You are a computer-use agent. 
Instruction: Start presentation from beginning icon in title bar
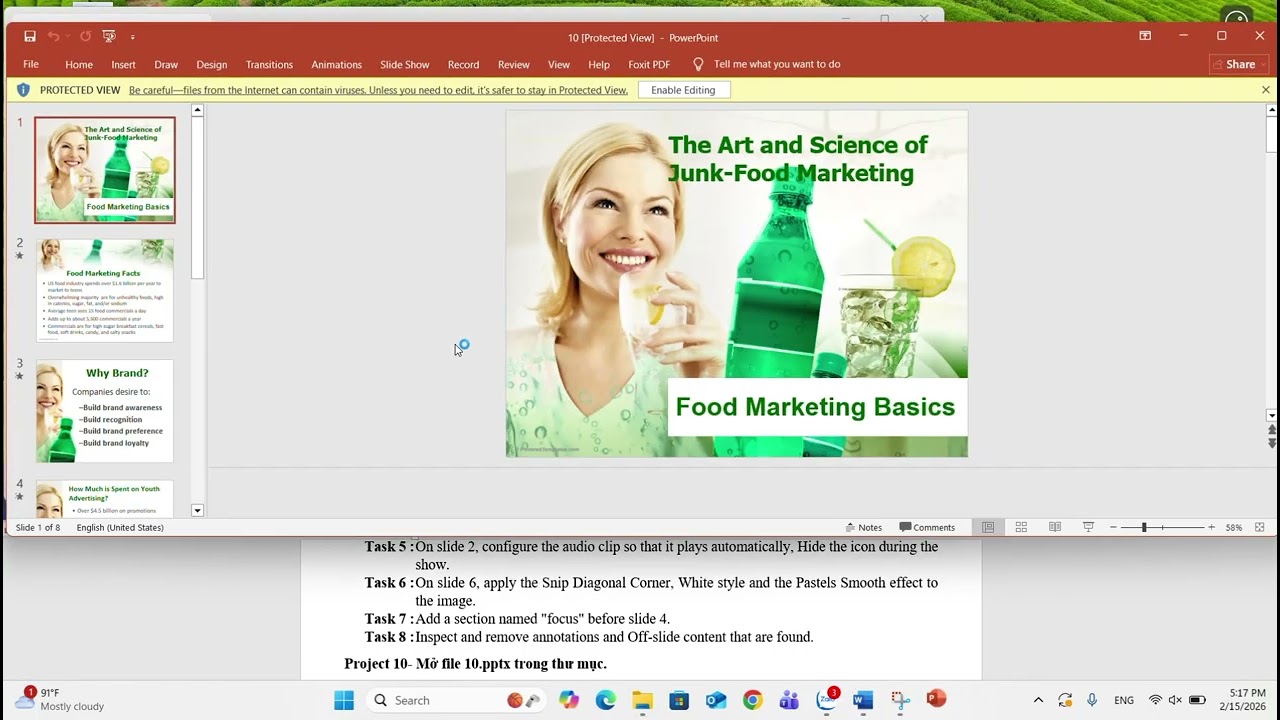pyautogui.click(x=109, y=37)
